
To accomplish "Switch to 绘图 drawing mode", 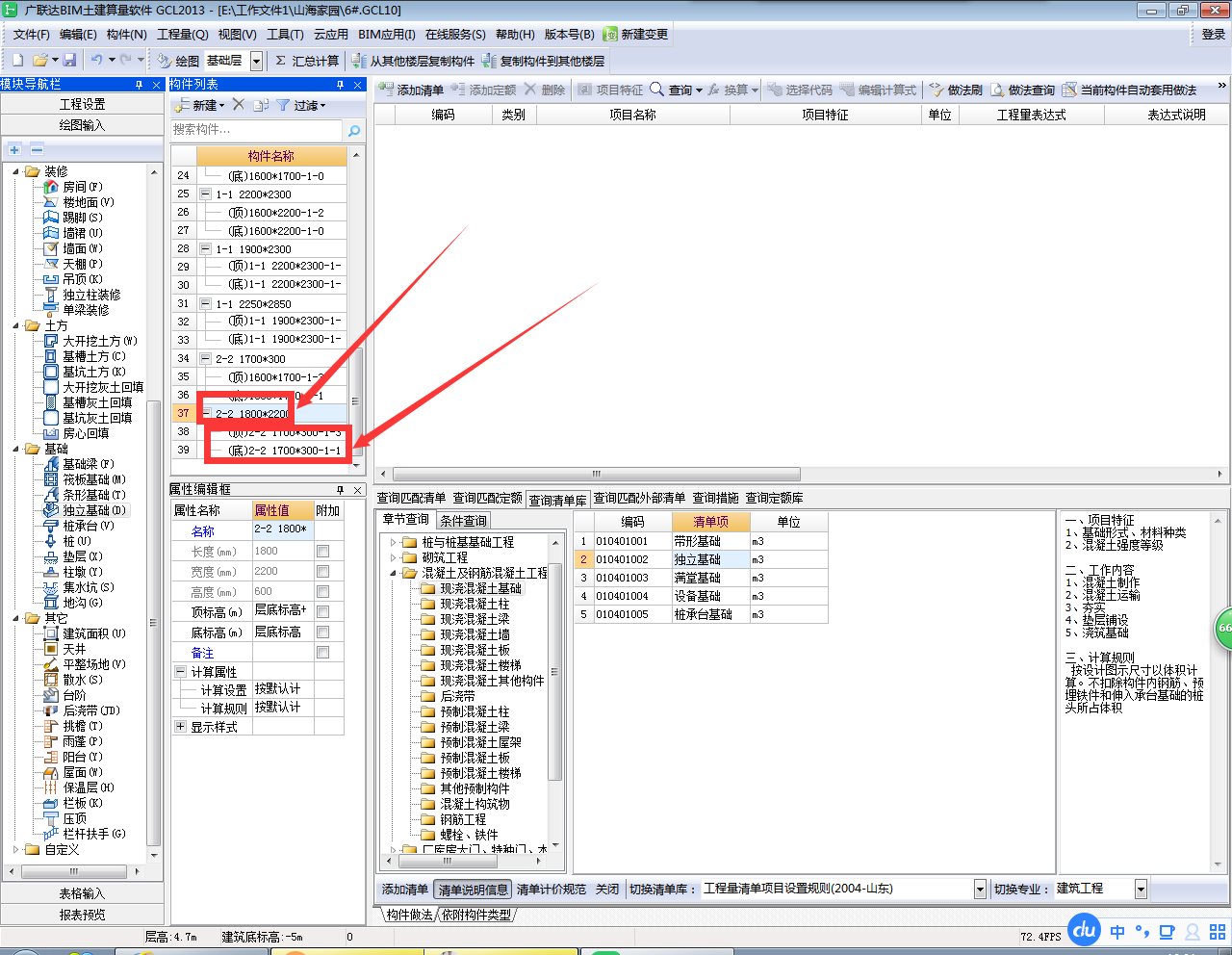I will (x=178, y=61).
